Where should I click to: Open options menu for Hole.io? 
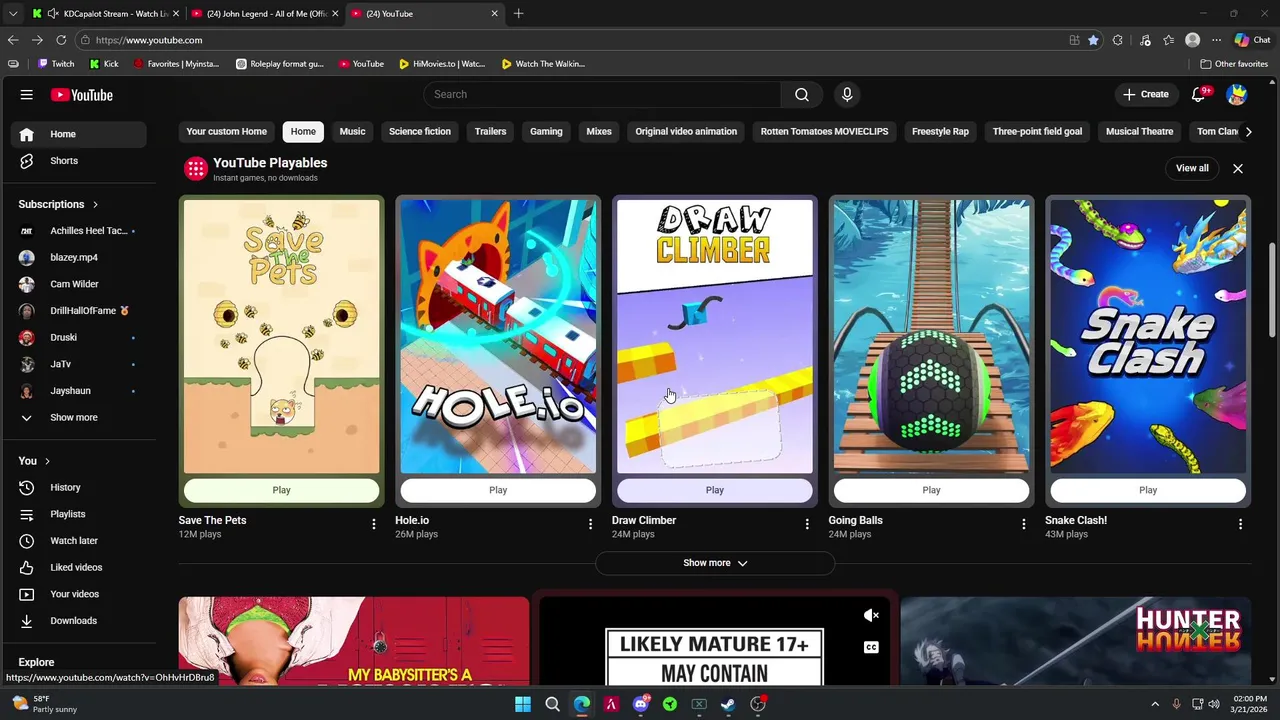pos(590,524)
